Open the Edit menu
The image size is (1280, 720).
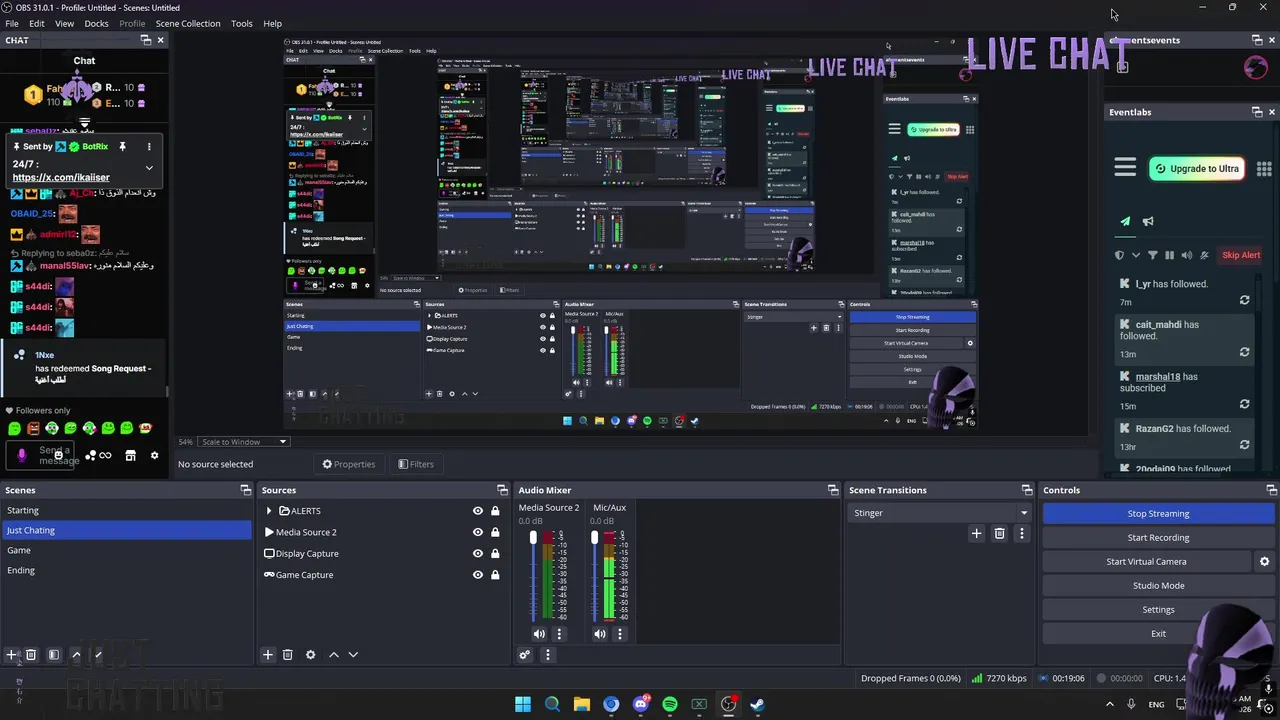pos(36,23)
